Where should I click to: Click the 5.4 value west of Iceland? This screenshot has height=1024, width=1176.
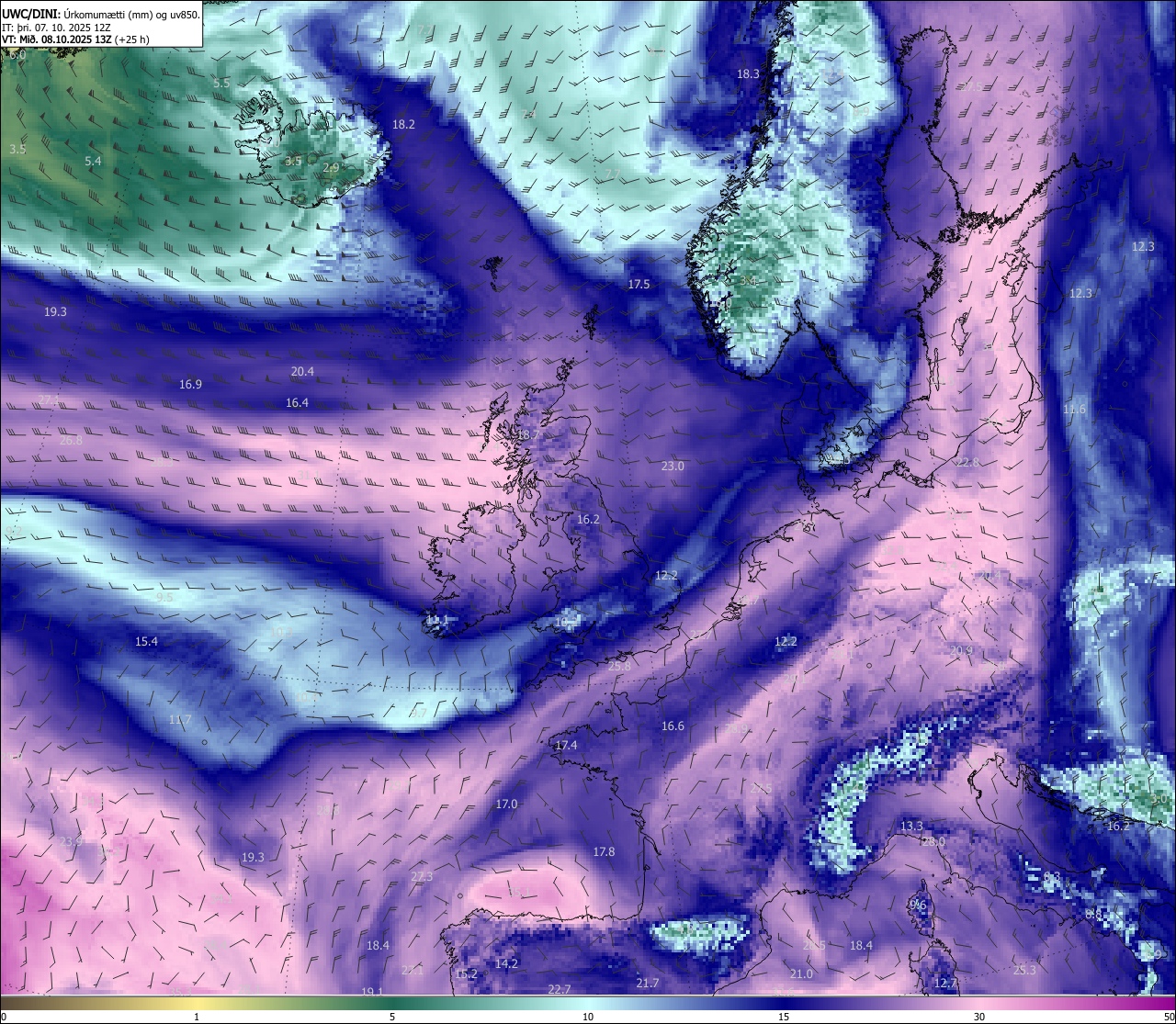click(93, 161)
